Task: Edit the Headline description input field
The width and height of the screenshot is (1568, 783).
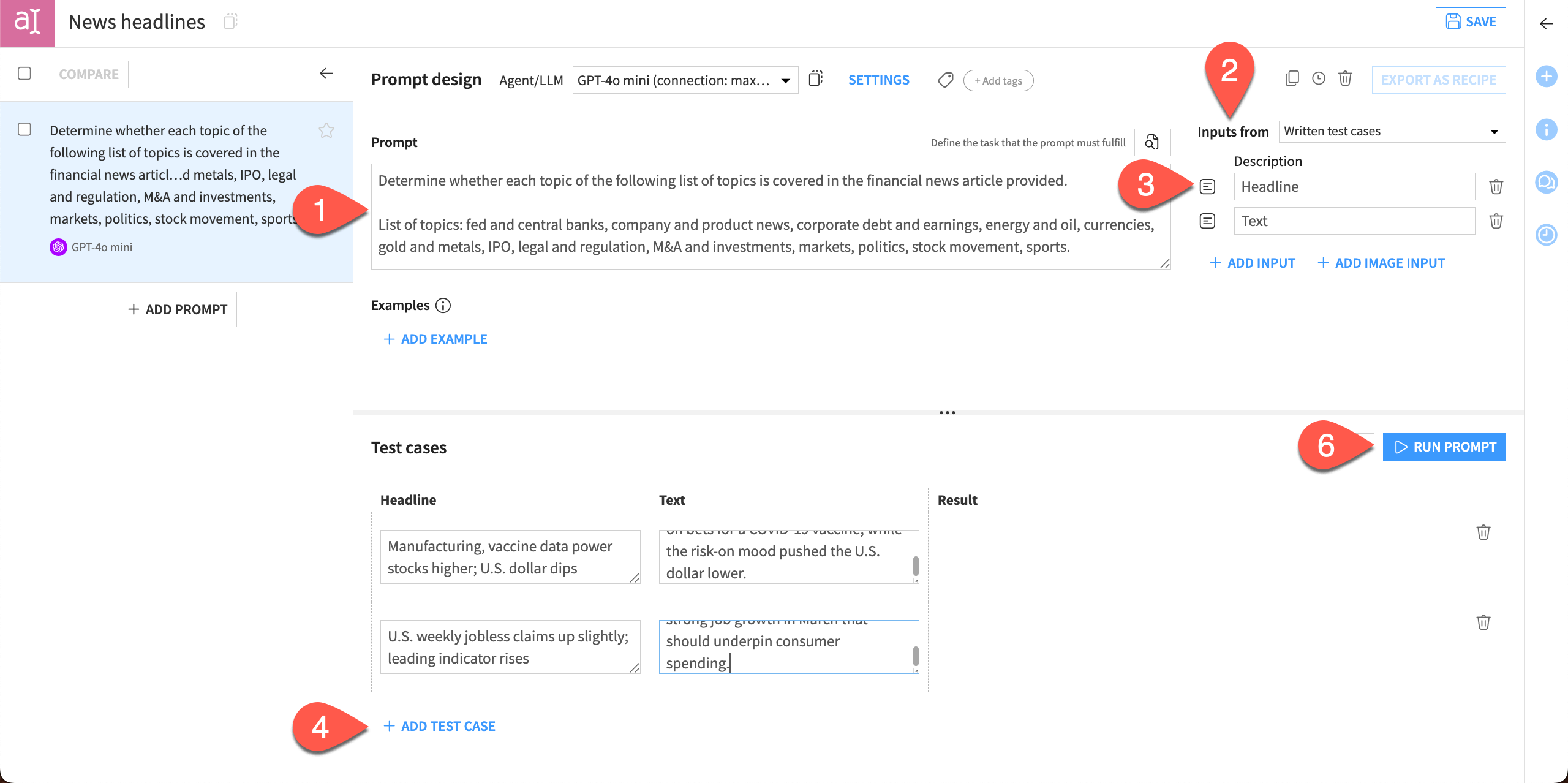Action: (1354, 186)
